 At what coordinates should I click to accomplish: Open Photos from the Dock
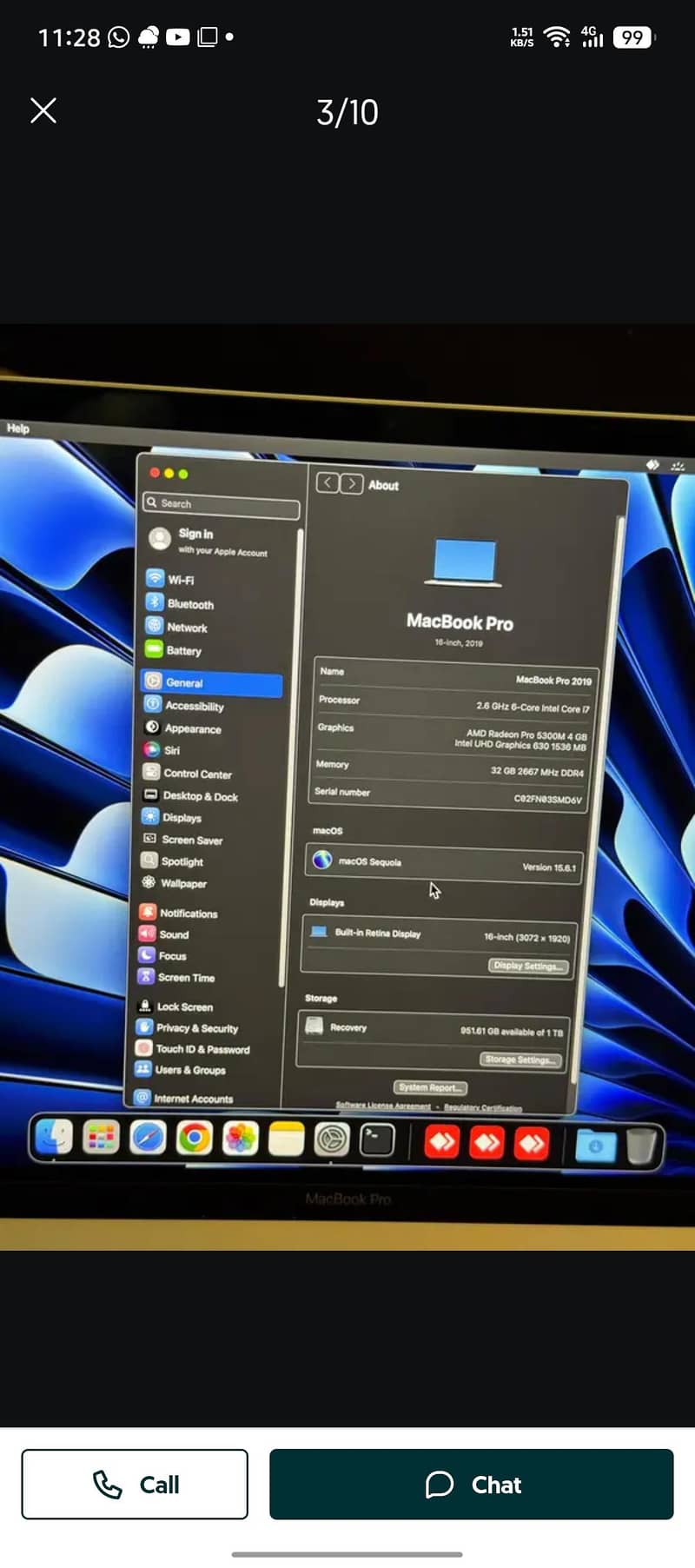coord(241,1139)
